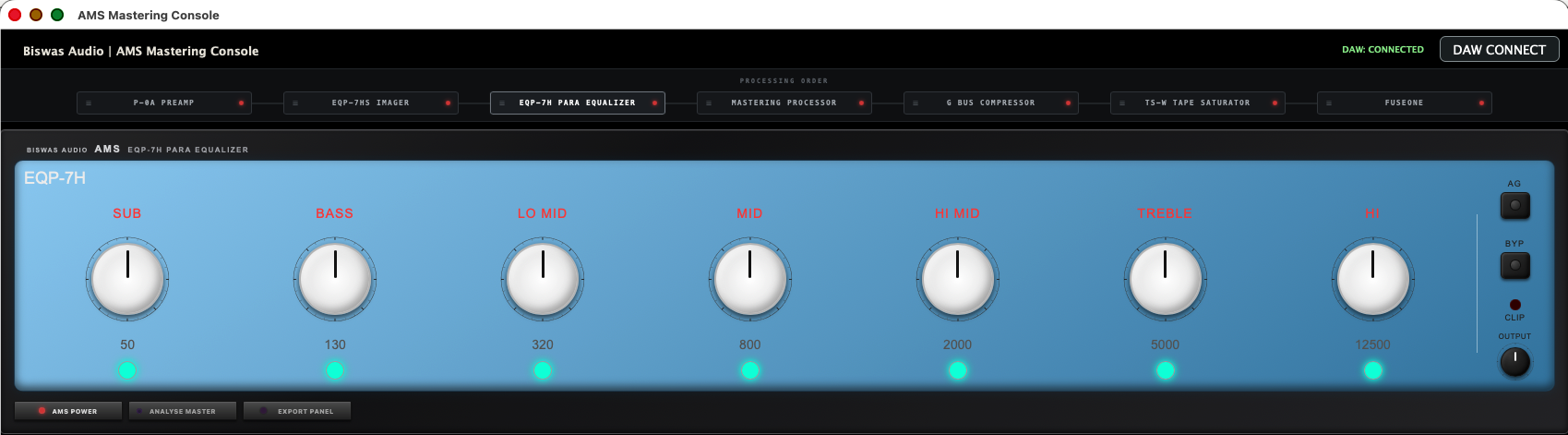1568x435 pixels.
Task: Click the HI MID frequency value 2000
Action: tap(957, 344)
